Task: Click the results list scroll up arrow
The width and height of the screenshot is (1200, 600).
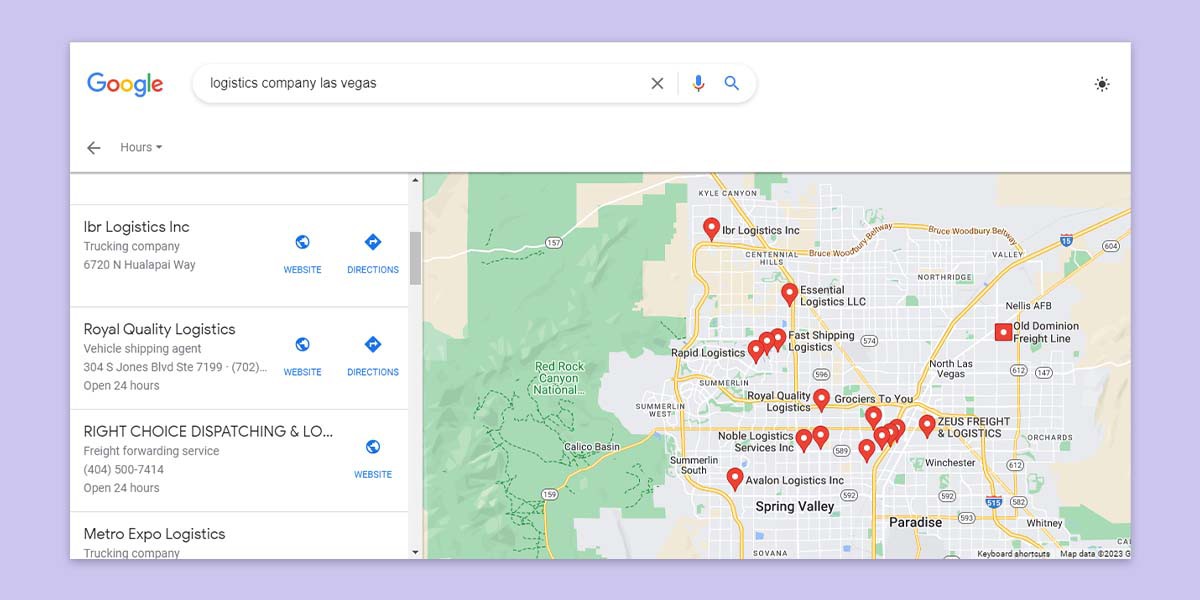Action: click(x=416, y=181)
